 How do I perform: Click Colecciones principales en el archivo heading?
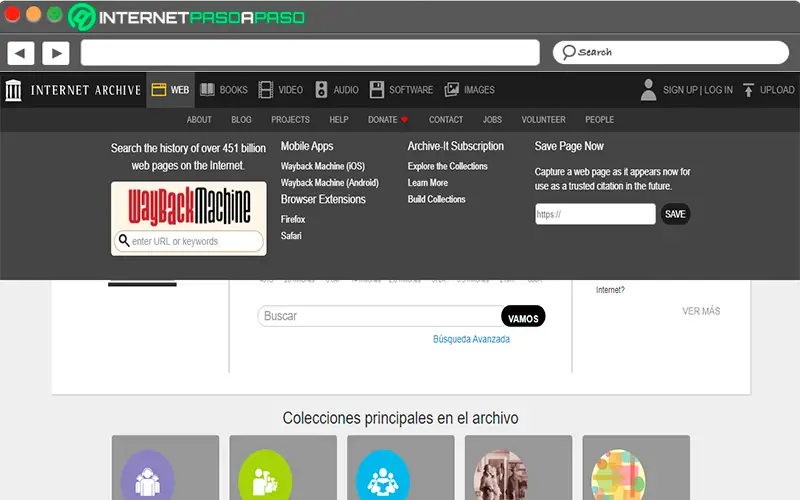(x=401, y=418)
